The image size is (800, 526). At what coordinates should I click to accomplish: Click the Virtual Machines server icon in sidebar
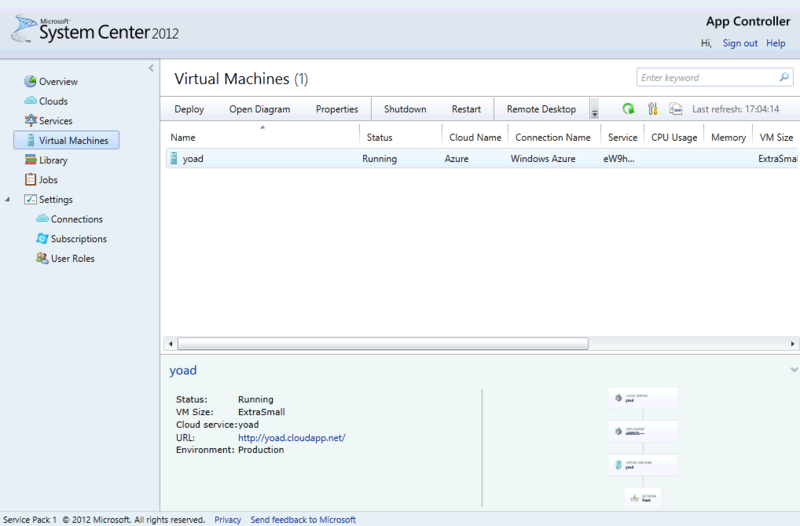[31, 140]
